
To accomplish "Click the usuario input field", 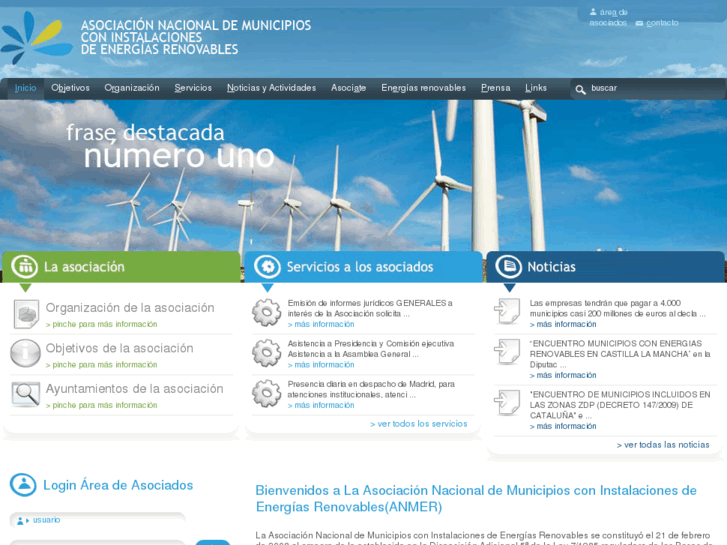I will (97, 520).
